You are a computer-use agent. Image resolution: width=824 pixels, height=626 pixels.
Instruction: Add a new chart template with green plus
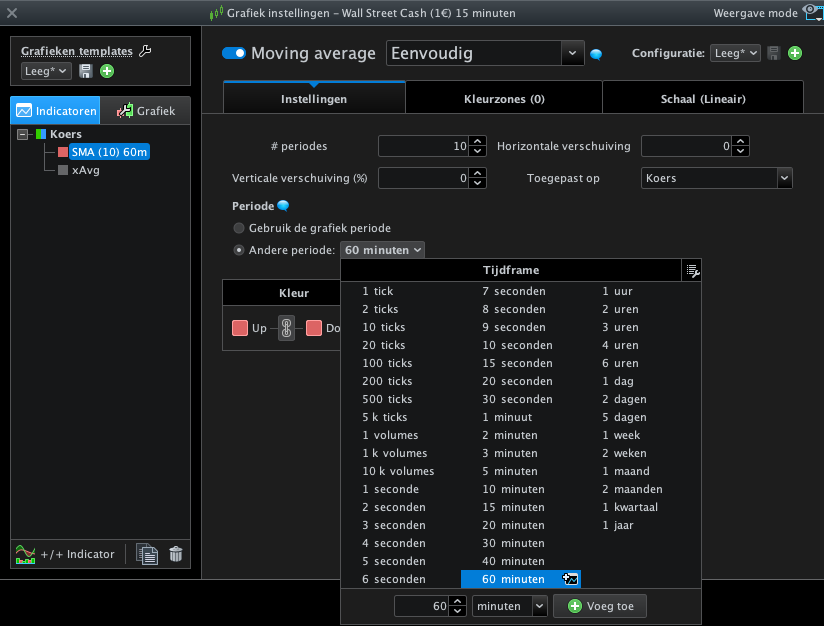(x=107, y=71)
